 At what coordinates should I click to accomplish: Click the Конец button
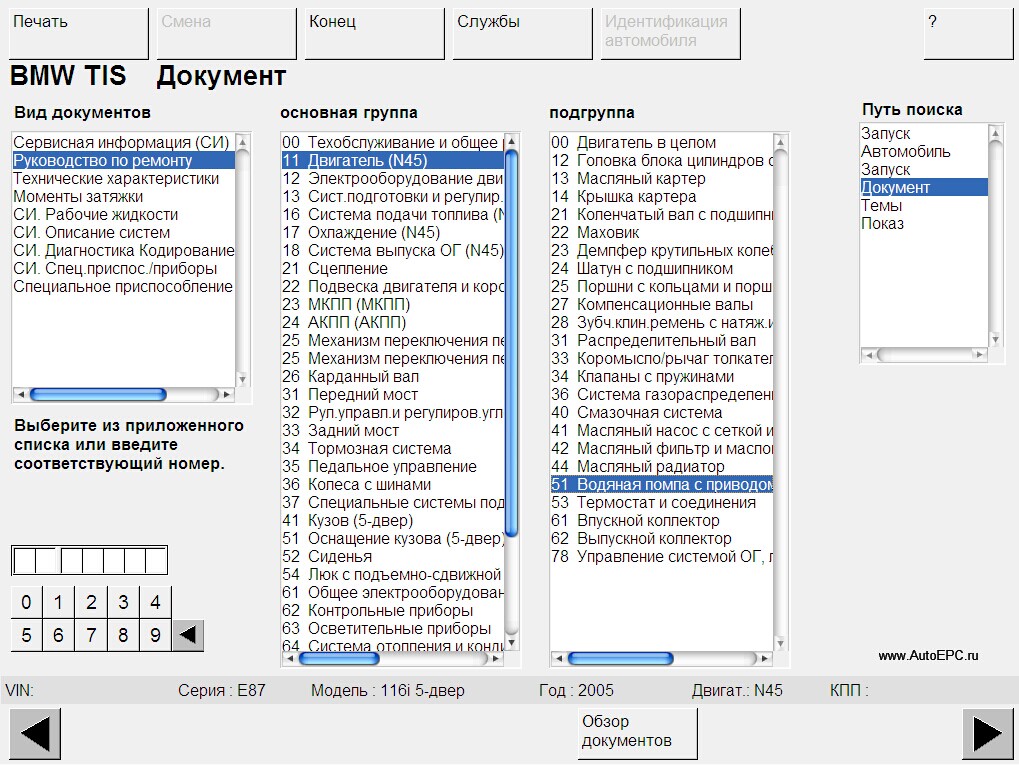374,33
